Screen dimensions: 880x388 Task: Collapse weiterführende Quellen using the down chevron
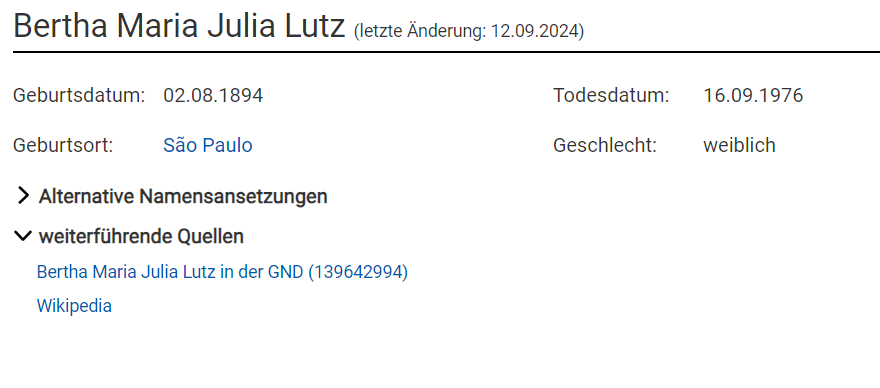pyautogui.click(x=23, y=236)
